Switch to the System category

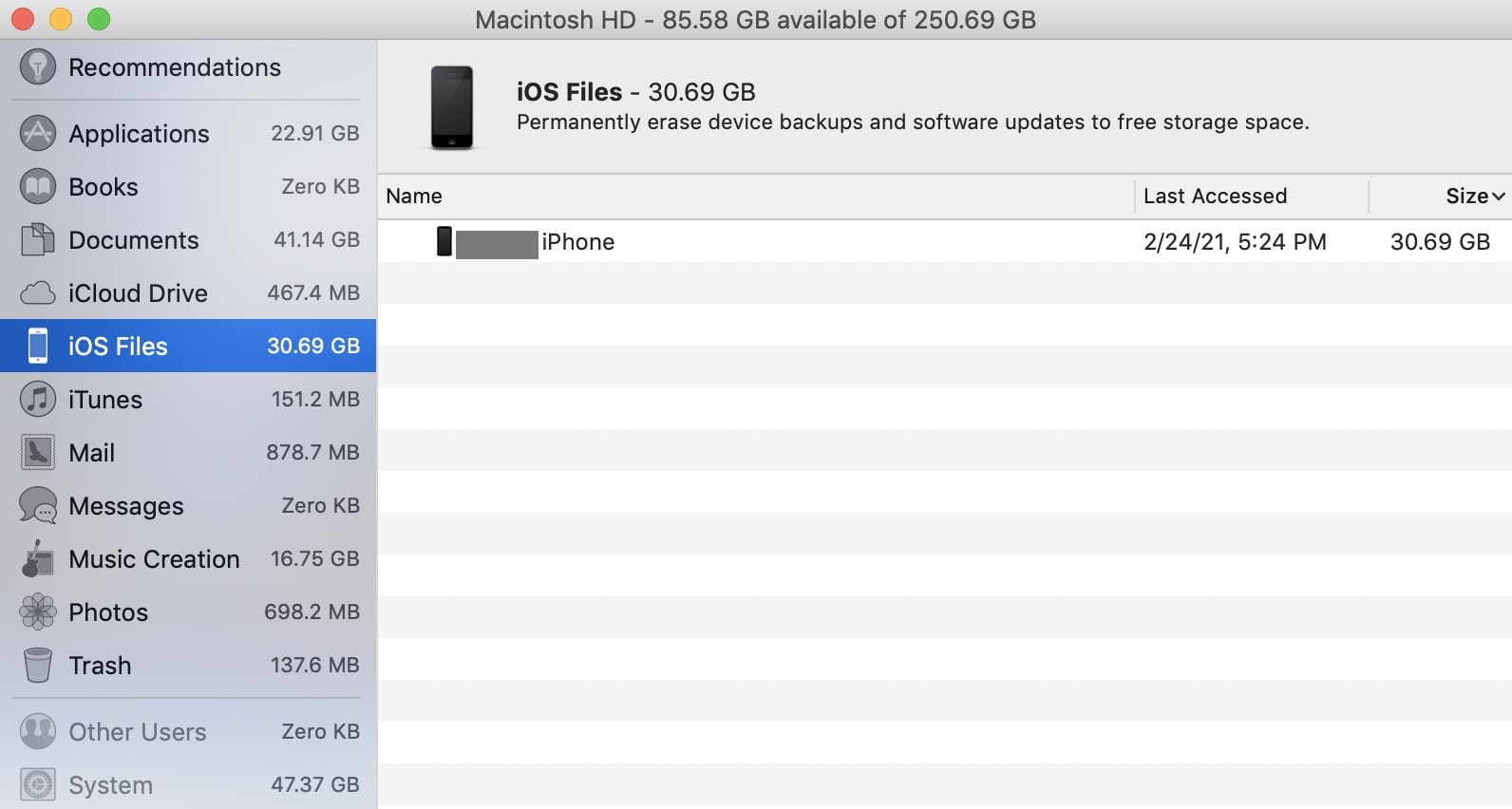click(188, 784)
